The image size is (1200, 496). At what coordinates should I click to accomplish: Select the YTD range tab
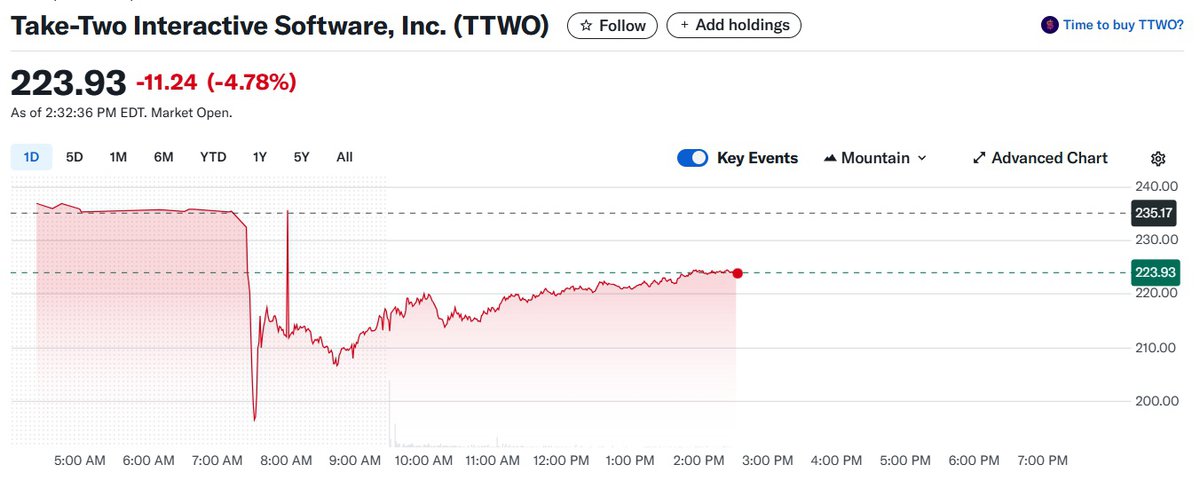[x=213, y=157]
